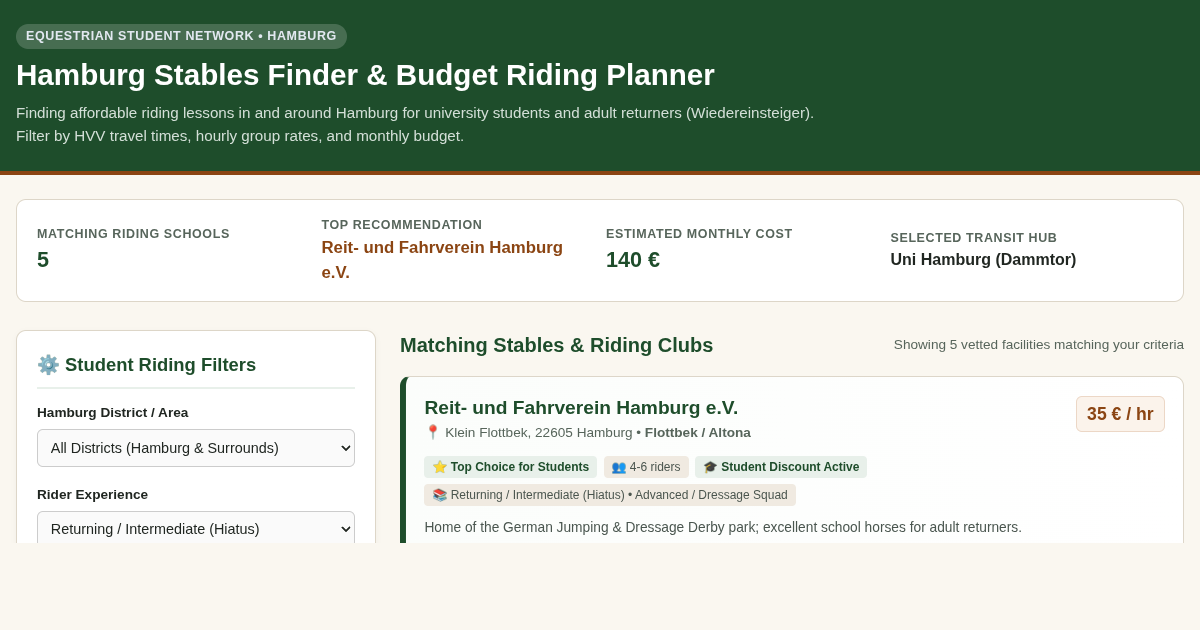Click the Student Riding Filters heading
Image resolution: width=1200 pixels, height=630 pixels.
[160, 365]
